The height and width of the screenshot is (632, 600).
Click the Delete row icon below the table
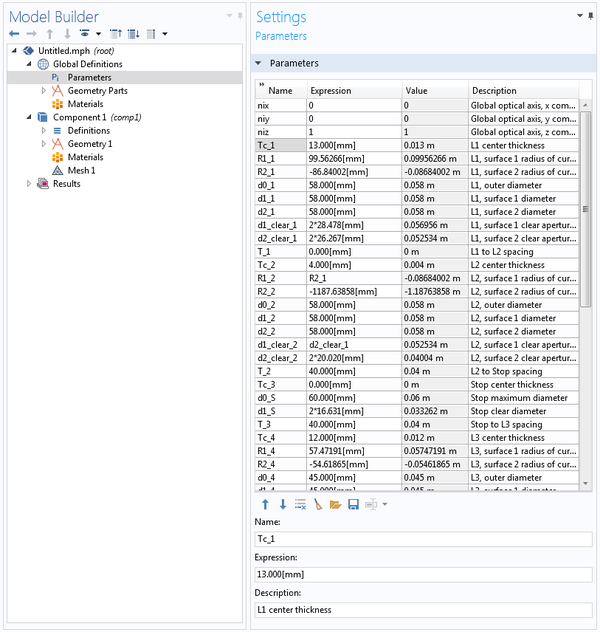(x=300, y=504)
